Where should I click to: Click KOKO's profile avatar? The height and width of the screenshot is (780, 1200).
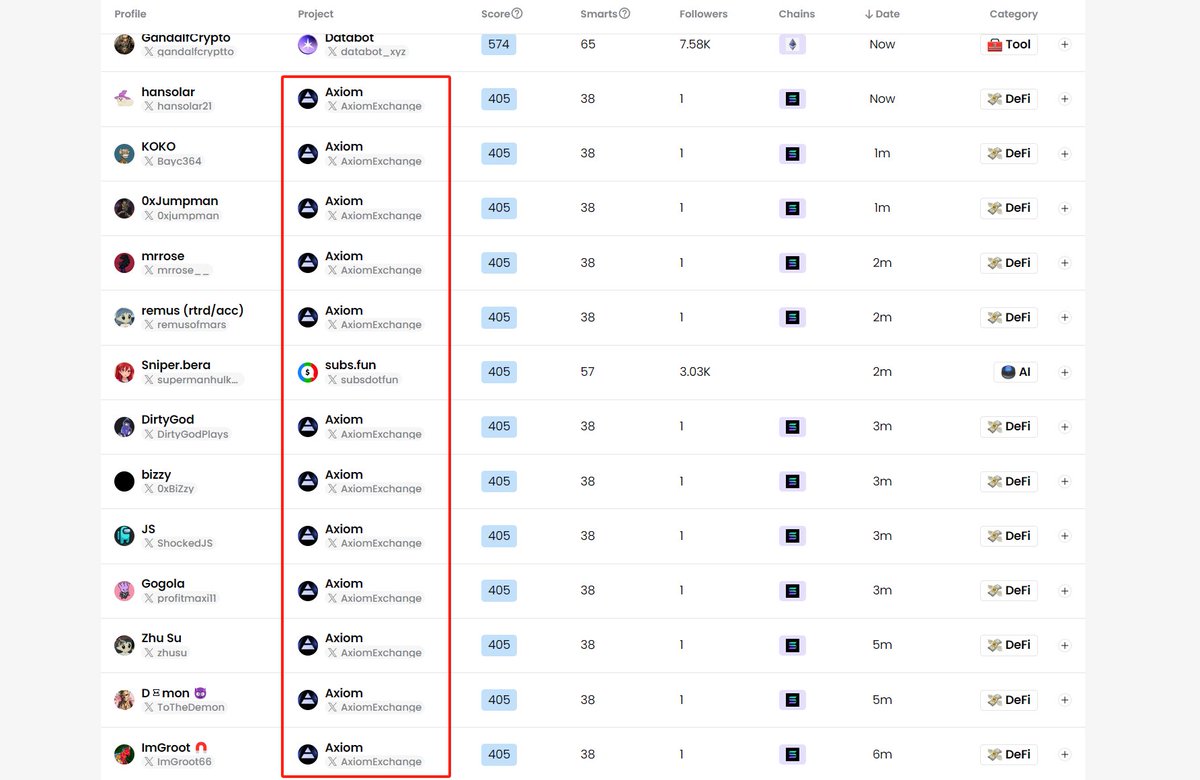click(124, 153)
